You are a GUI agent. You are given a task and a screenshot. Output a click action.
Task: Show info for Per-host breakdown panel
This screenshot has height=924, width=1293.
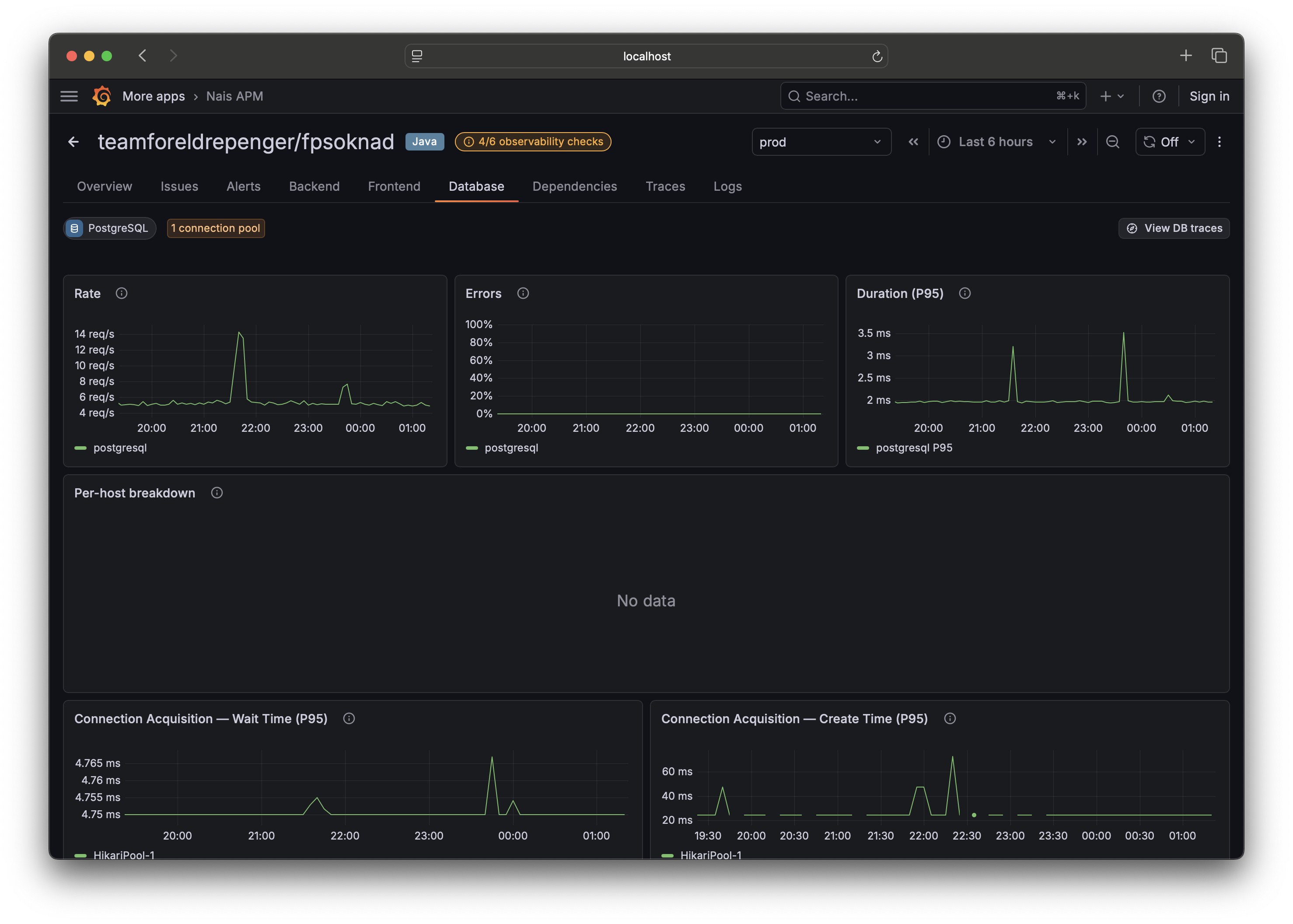(x=217, y=493)
